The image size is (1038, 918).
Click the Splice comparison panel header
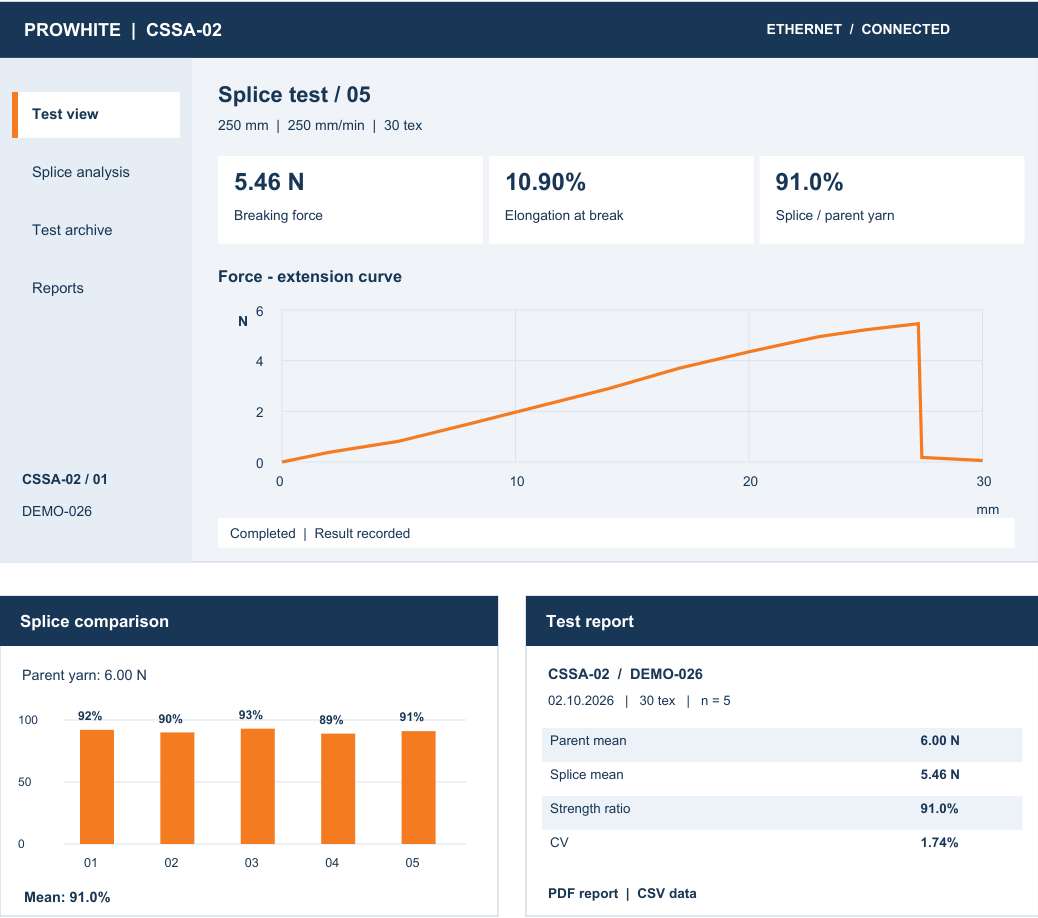pos(249,621)
